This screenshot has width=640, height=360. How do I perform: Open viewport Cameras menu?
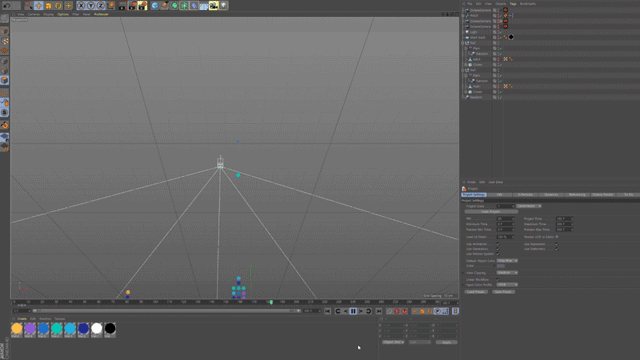point(33,14)
